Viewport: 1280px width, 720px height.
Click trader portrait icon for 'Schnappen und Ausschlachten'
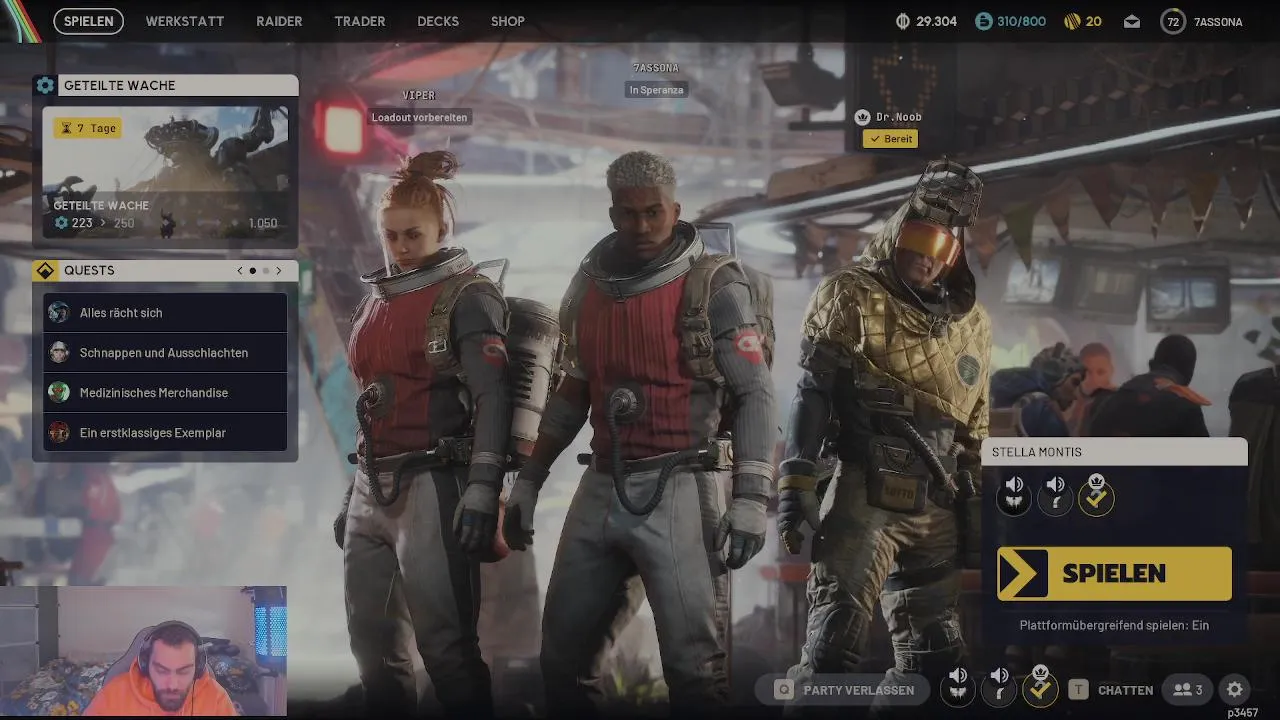click(59, 352)
